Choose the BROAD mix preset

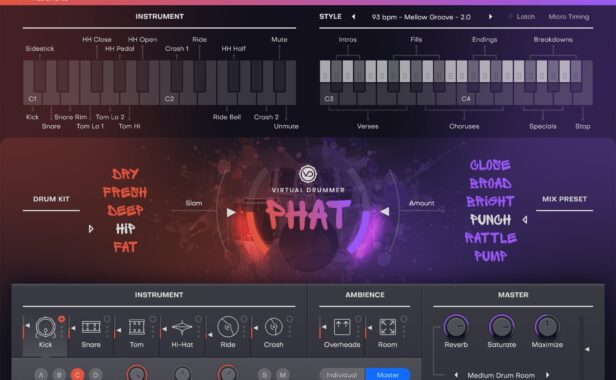coord(490,183)
